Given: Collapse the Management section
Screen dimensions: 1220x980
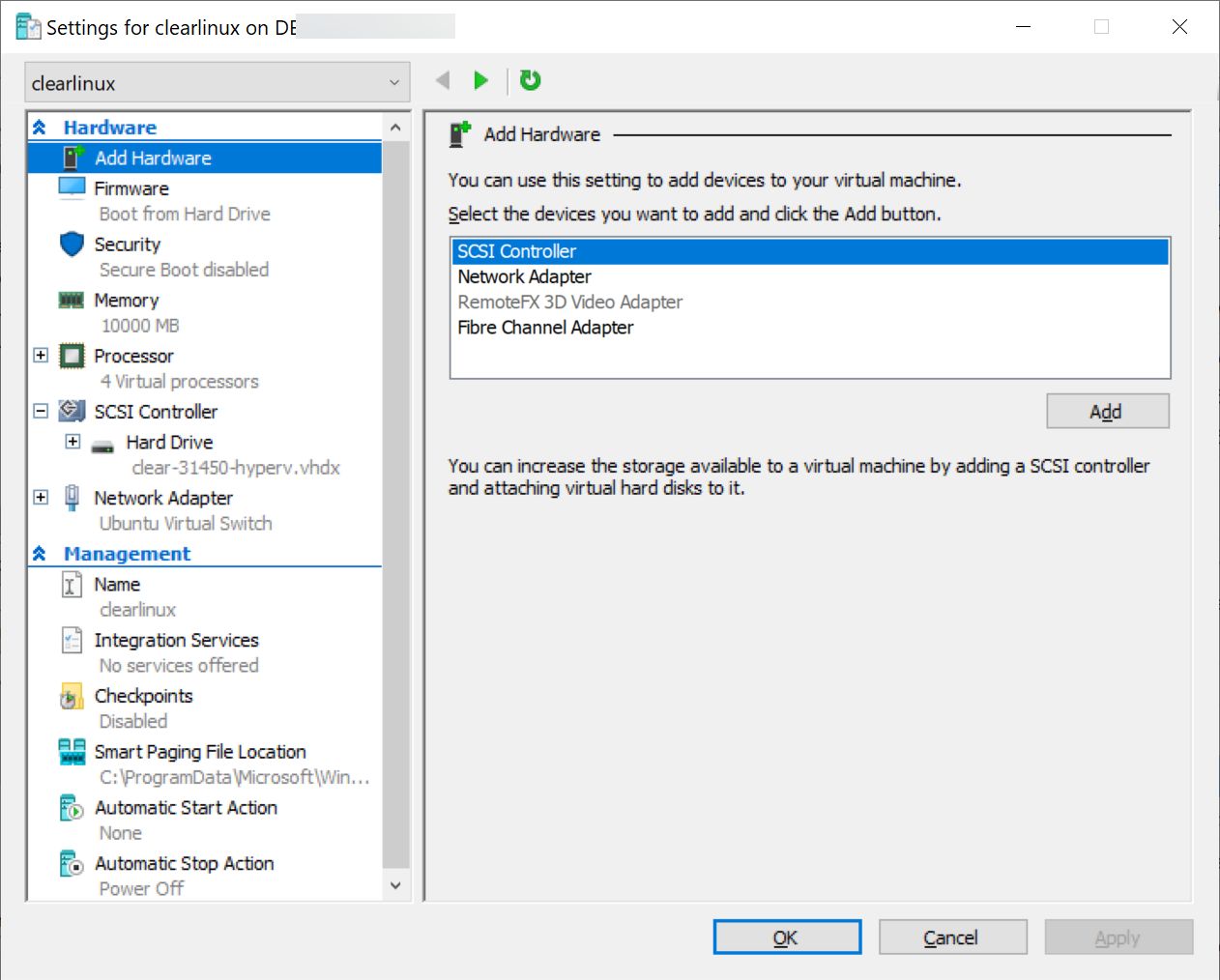Looking at the screenshot, I should click(x=40, y=554).
